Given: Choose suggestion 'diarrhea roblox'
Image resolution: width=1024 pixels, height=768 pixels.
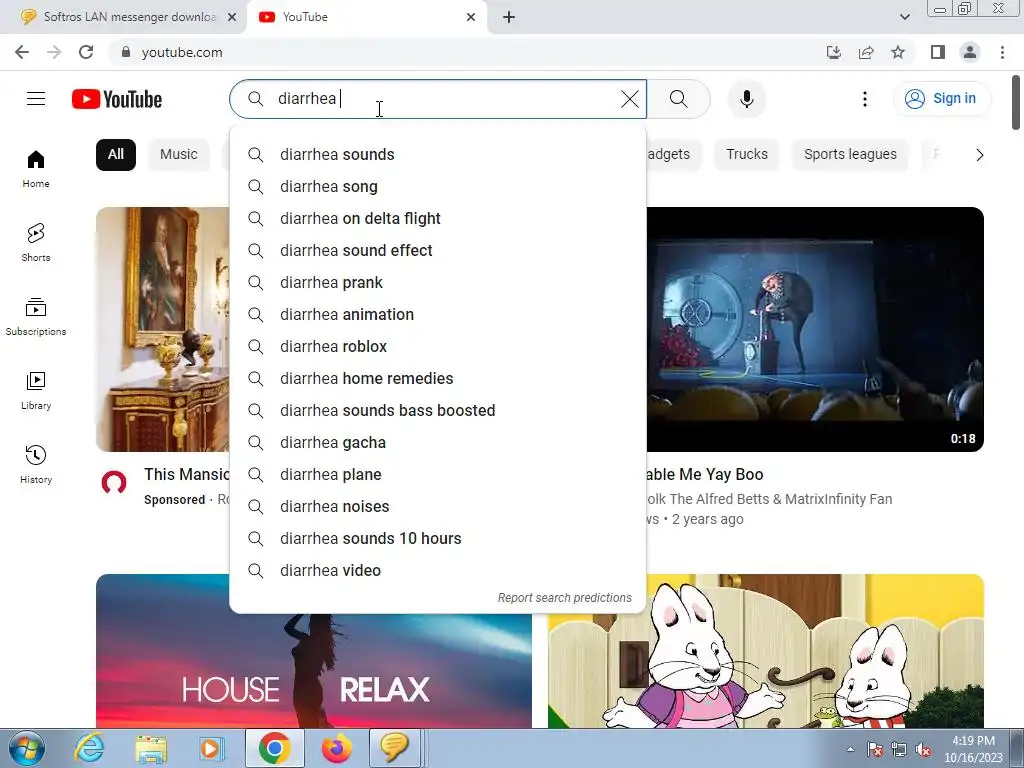Looking at the screenshot, I should [438, 347].
